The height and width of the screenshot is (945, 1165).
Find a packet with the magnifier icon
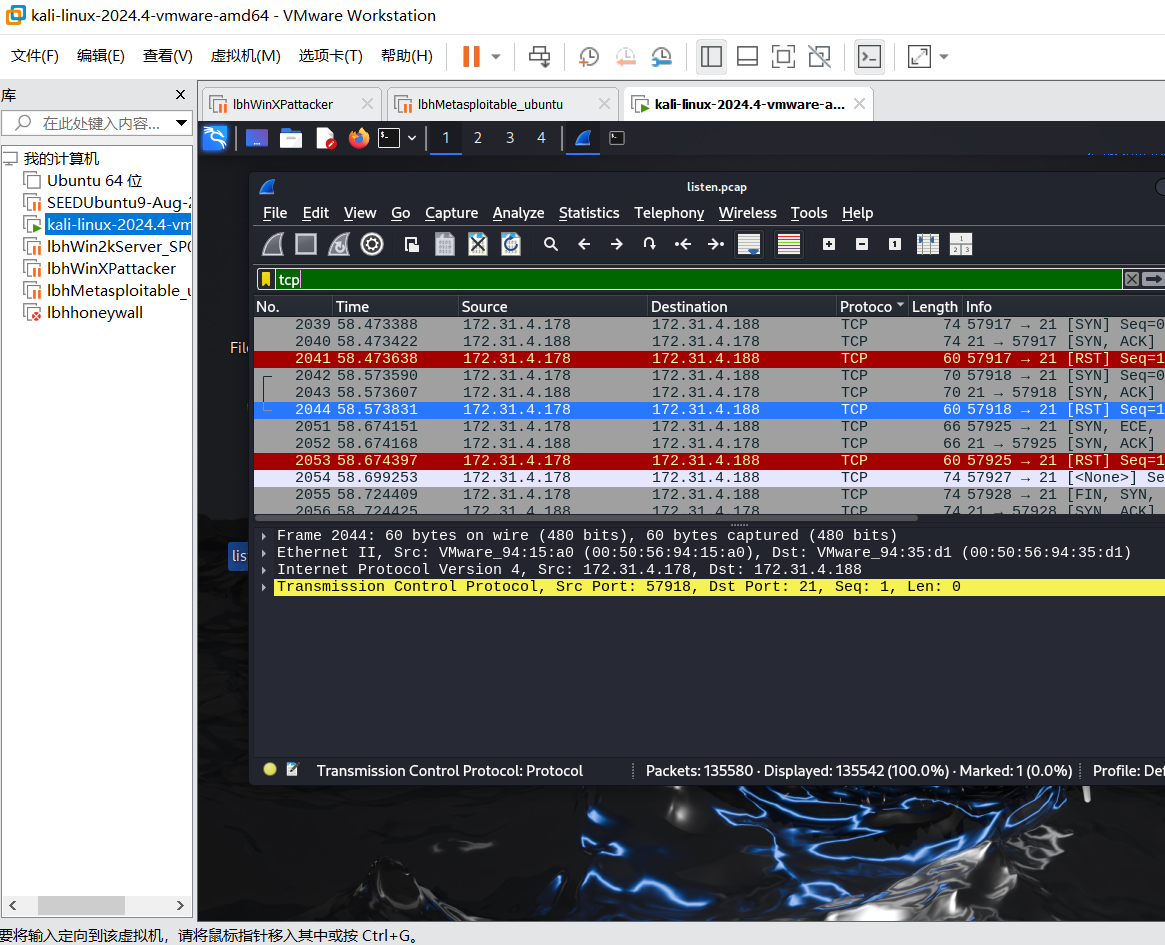point(551,244)
